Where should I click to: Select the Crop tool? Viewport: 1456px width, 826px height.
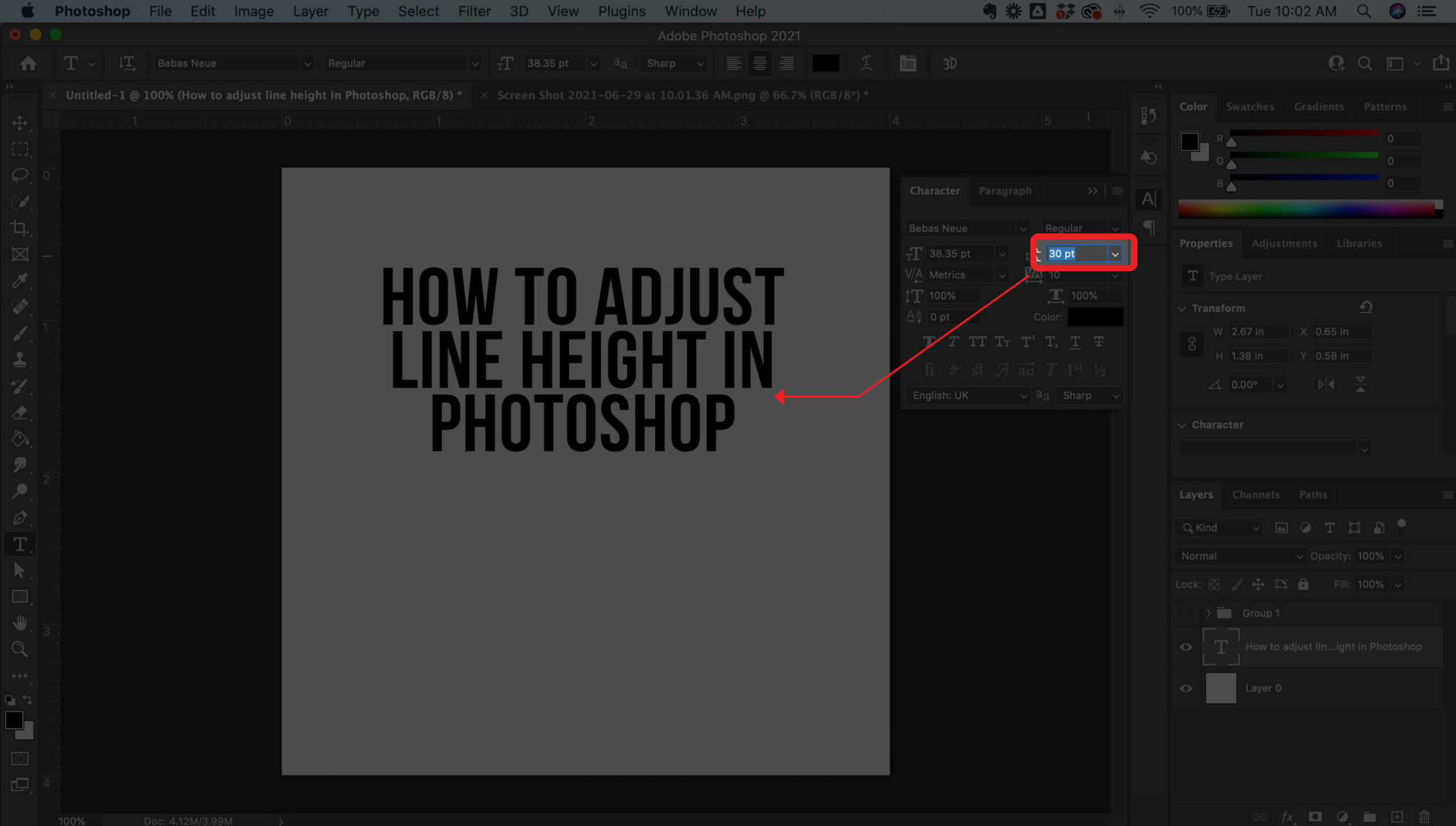(x=20, y=228)
